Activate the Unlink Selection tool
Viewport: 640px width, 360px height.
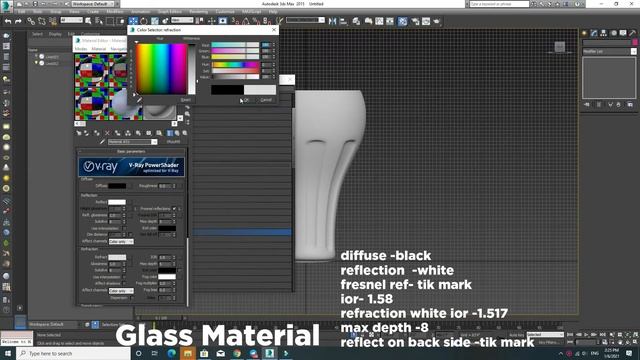[42, 21]
